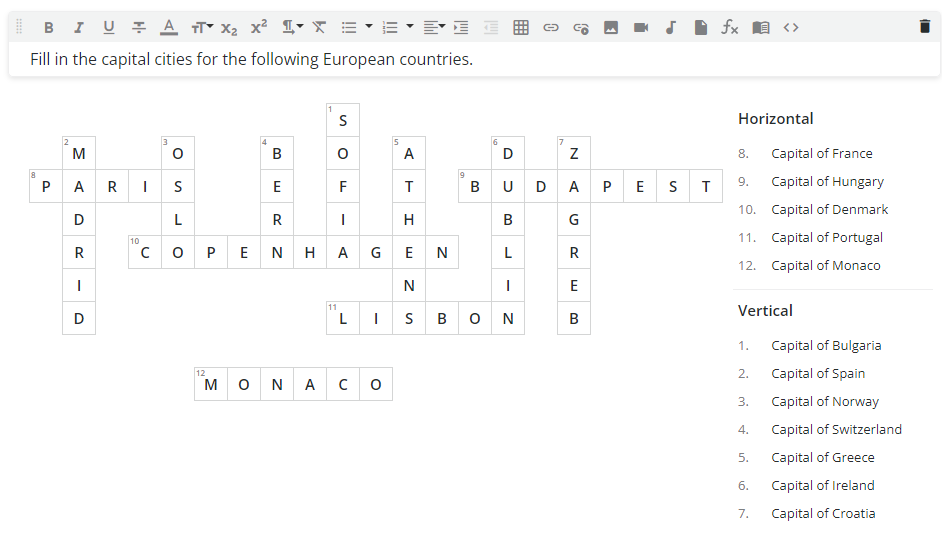Apply superscript formatting
The image size is (942, 543).
[259, 27]
